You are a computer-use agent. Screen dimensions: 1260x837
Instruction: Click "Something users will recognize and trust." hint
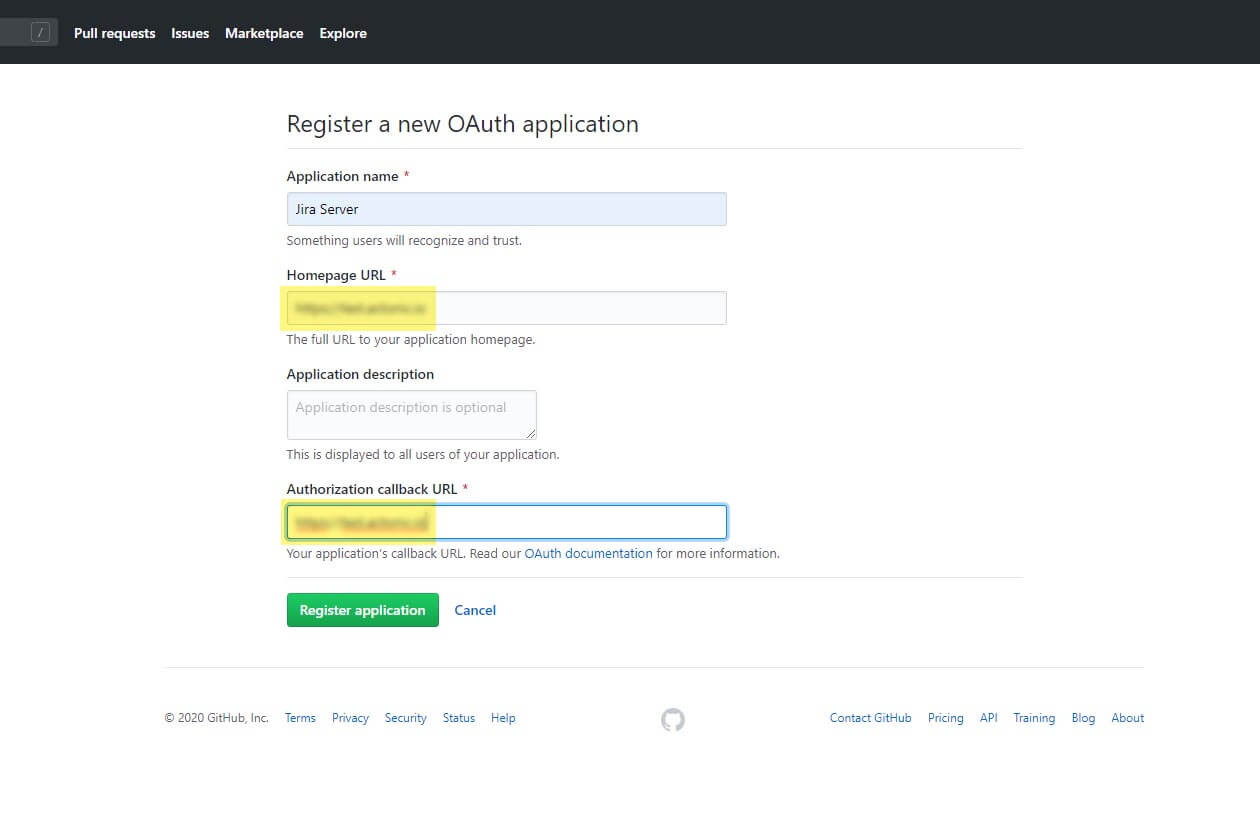click(404, 241)
